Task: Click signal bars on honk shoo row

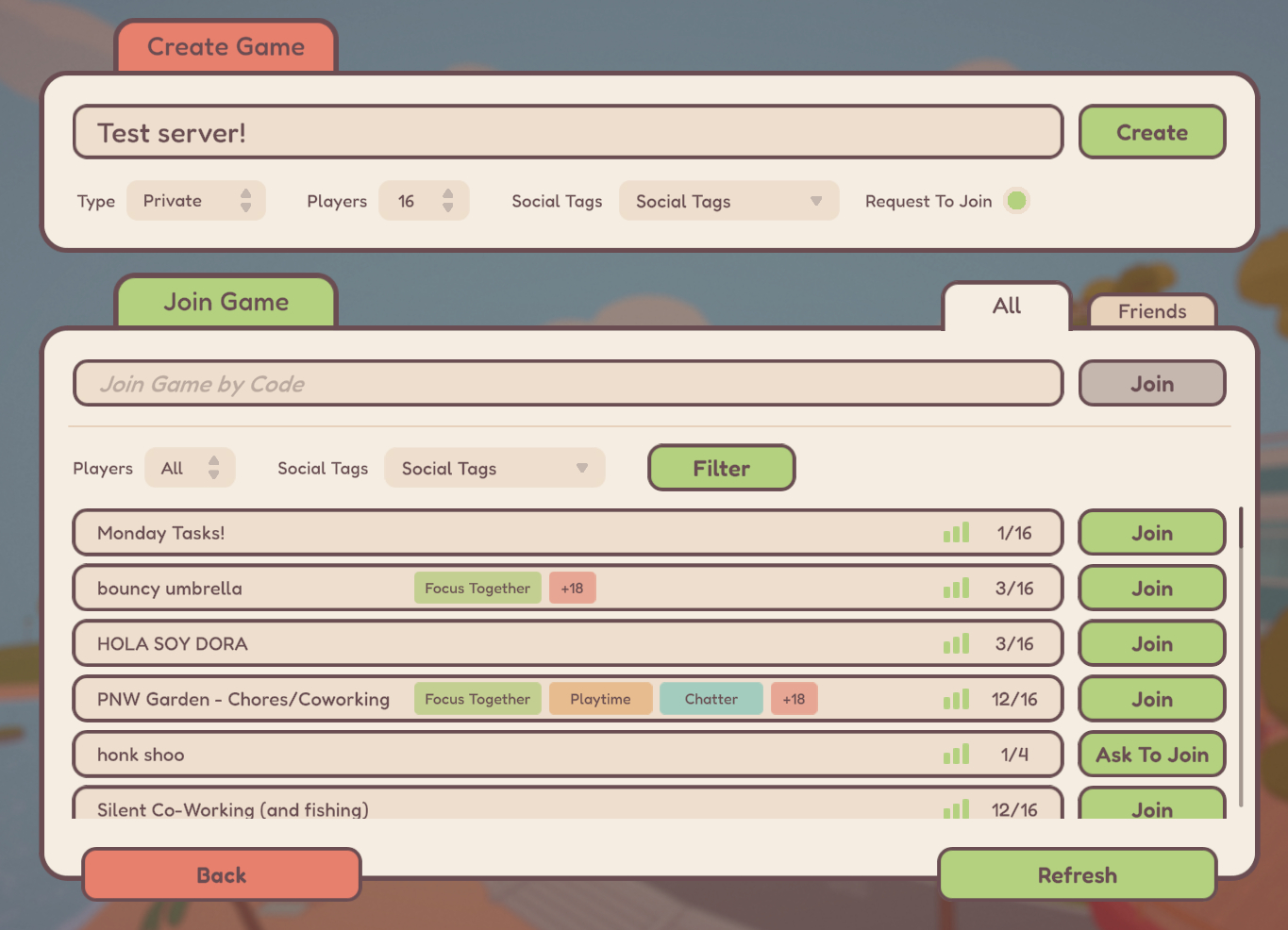Action: coord(956,755)
